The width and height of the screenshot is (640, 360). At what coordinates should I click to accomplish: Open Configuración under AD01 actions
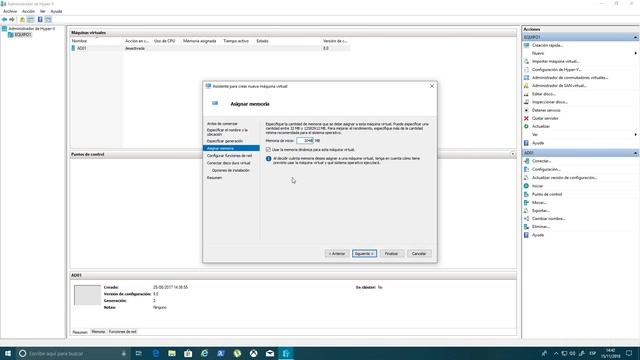(546, 169)
